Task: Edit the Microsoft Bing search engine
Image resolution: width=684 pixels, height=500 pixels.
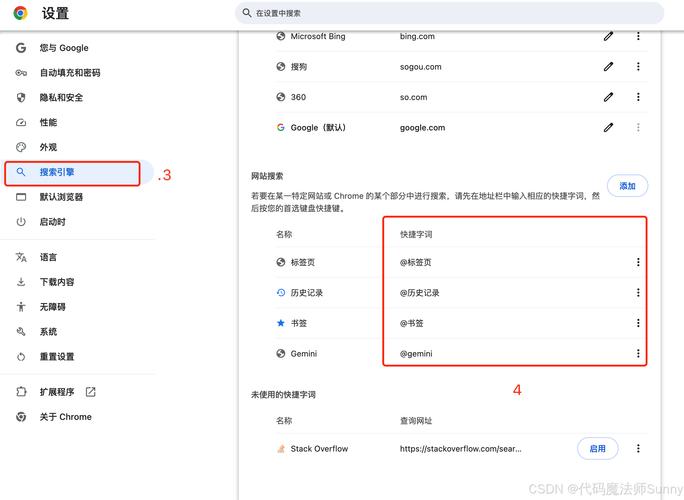Action: click(609, 36)
